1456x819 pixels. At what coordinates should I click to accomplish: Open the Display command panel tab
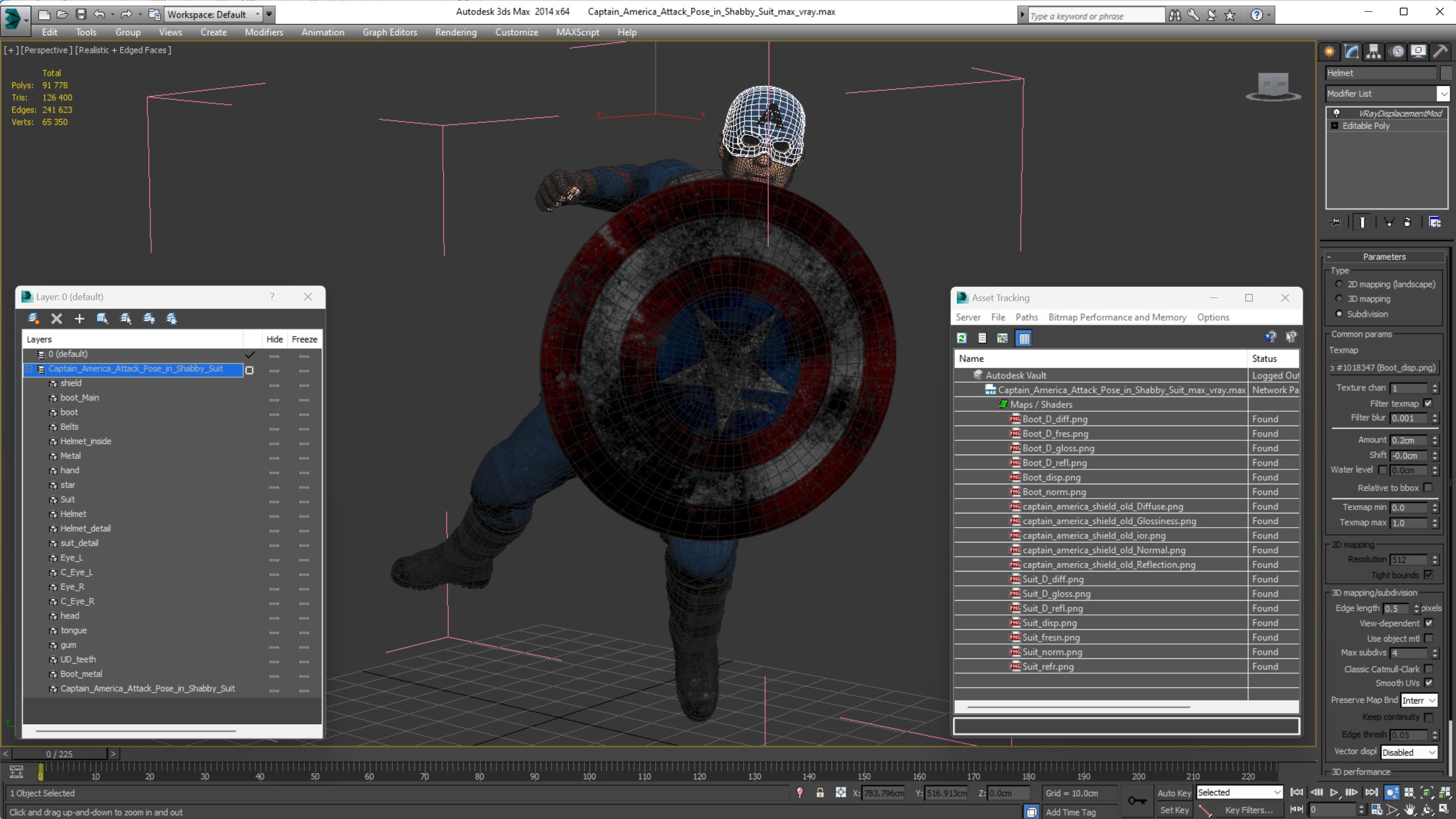click(1418, 52)
